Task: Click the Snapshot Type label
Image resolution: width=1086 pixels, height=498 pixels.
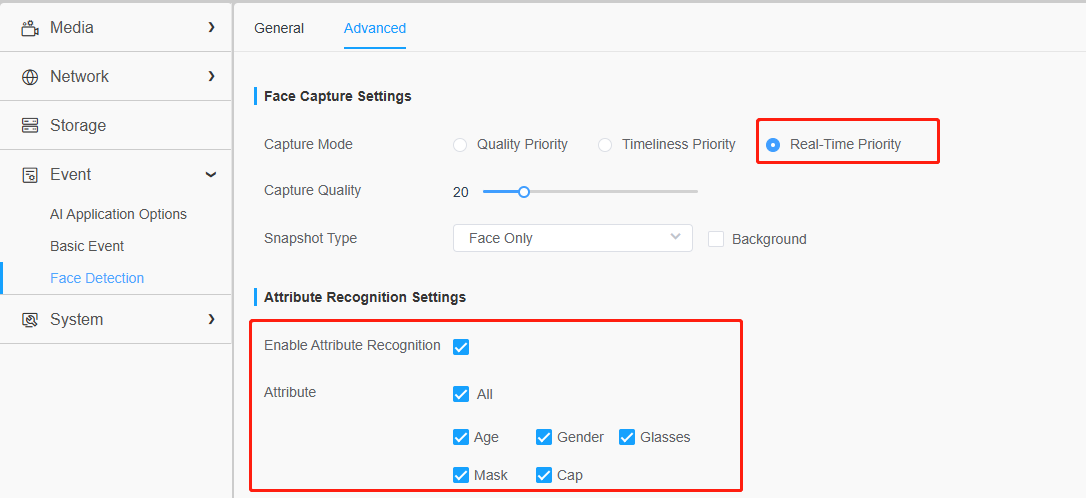Action: click(x=310, y=238)
